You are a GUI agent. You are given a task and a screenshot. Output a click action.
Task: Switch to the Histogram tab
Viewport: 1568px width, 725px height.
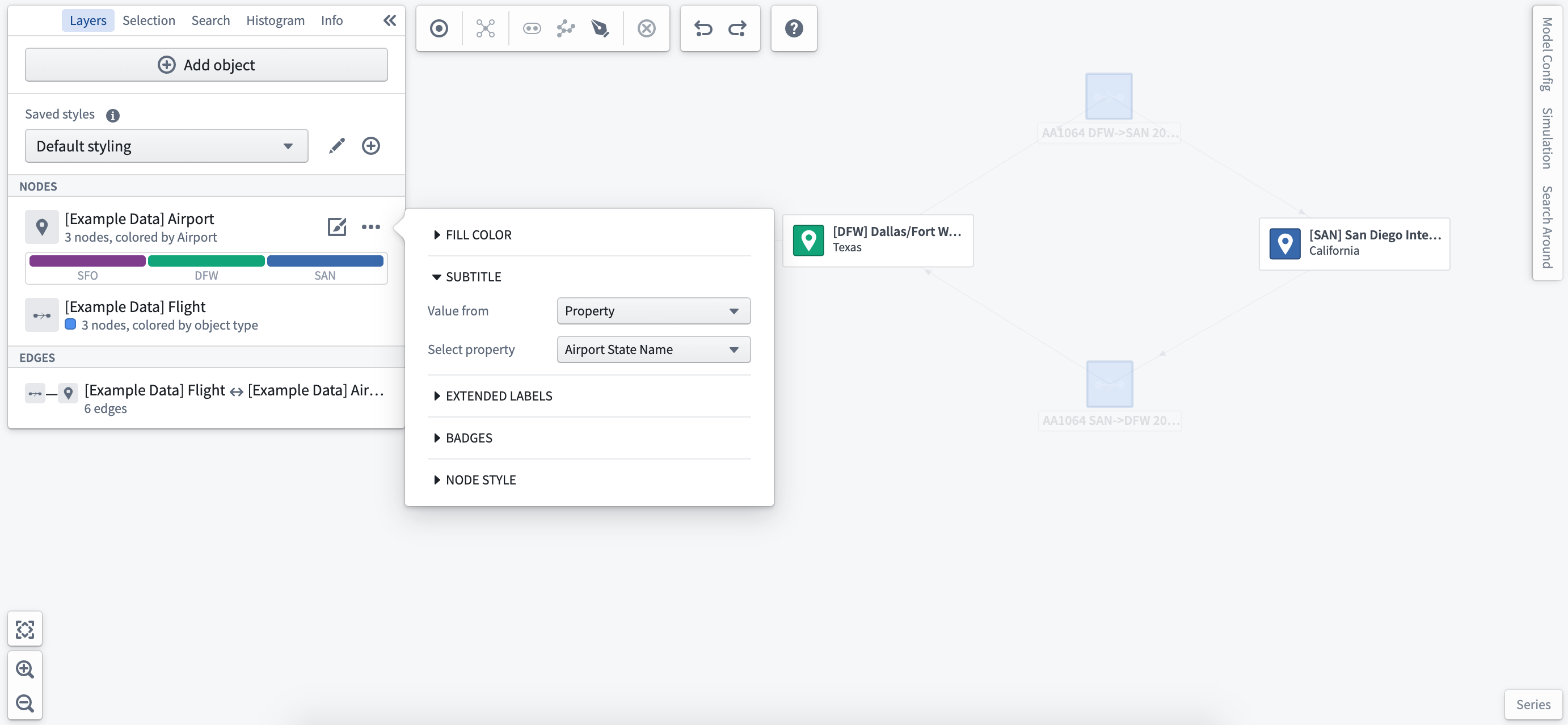click(x=275, y=20)
